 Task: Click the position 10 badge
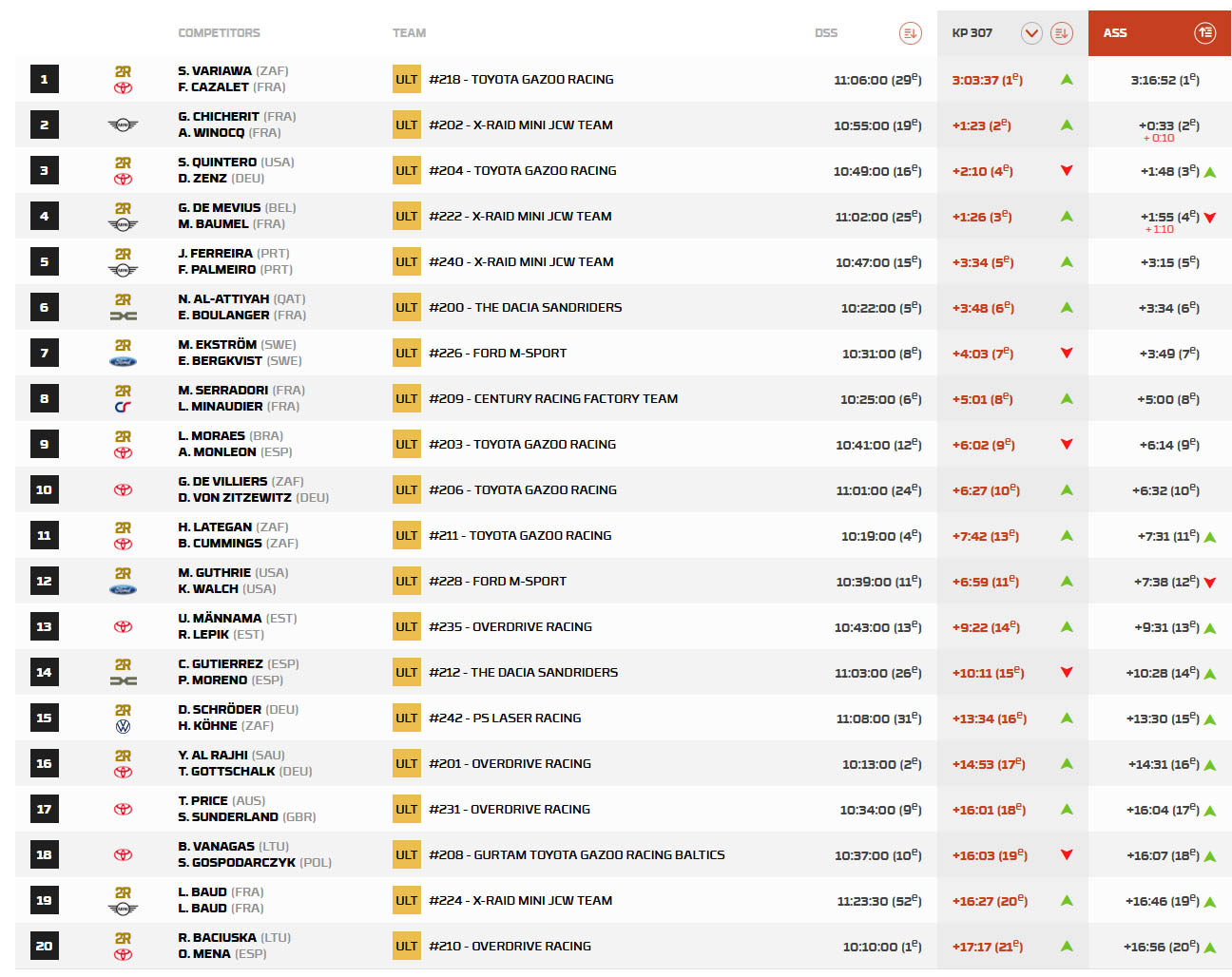[44, 490]
